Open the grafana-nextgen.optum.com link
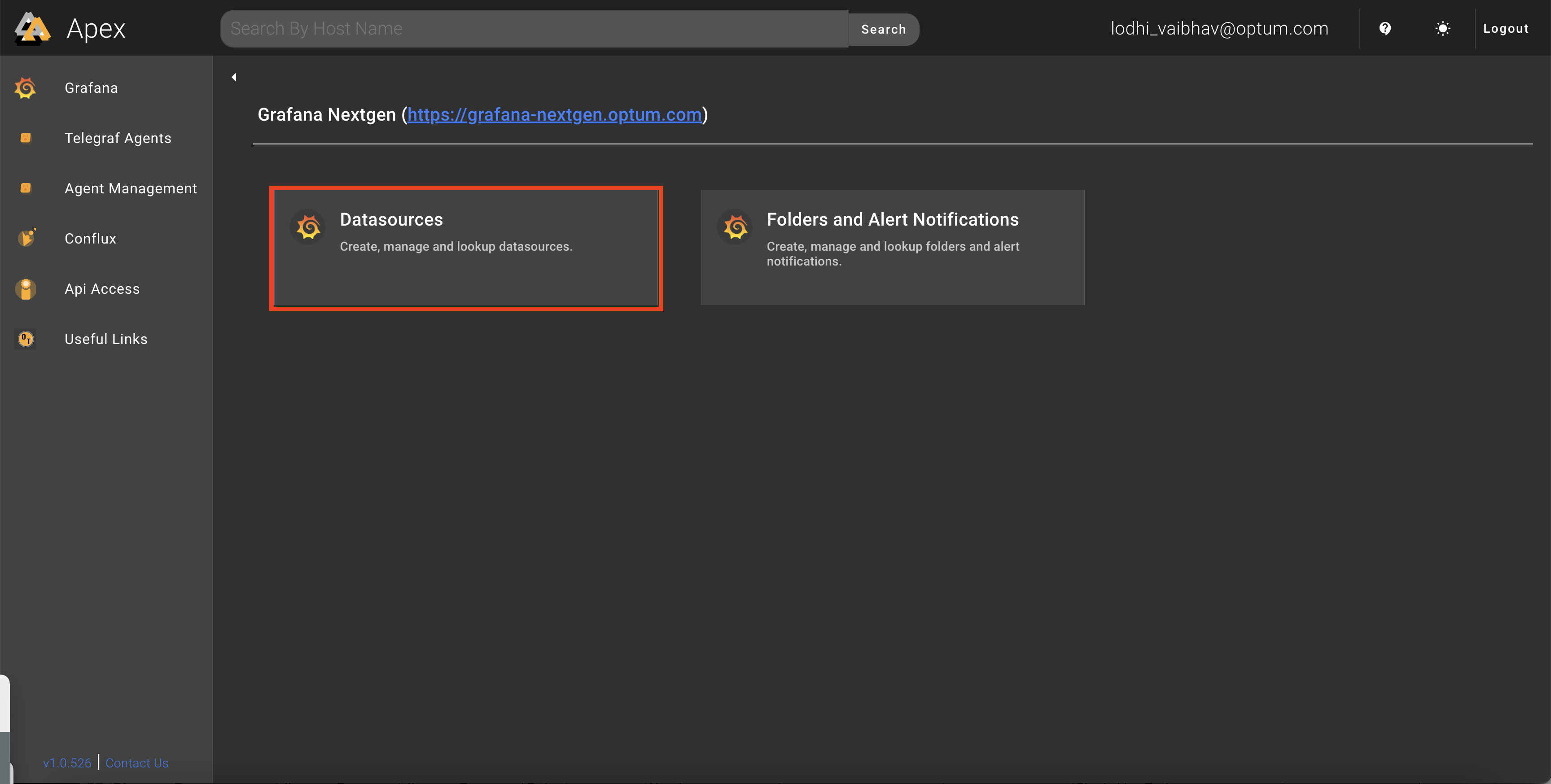The height and width of the screenshot is (784, 1551). [x=555, y=114]
